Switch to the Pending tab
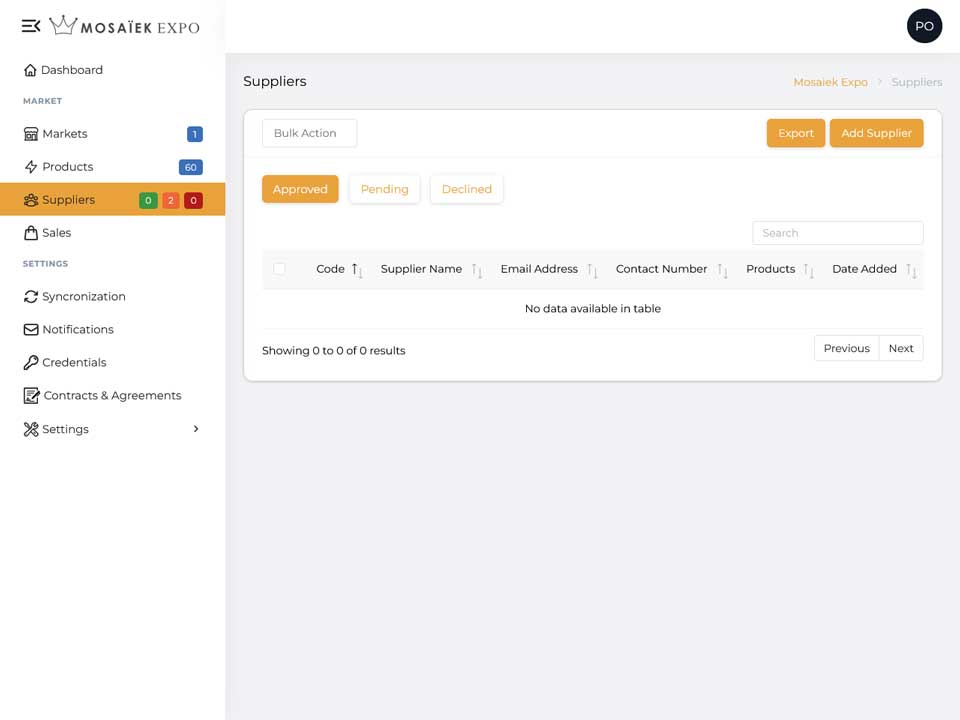The width and height of the screenshot is (960, 720). pyautogui.click(x=384, y=189)
